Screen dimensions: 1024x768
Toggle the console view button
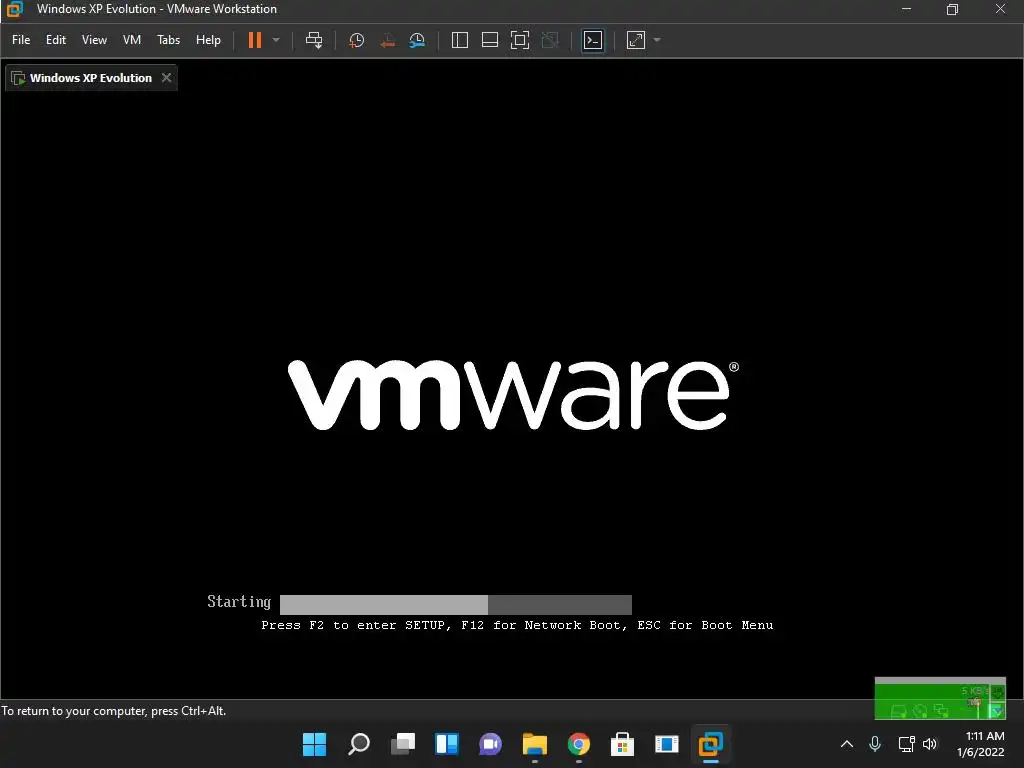coord(593,40)
